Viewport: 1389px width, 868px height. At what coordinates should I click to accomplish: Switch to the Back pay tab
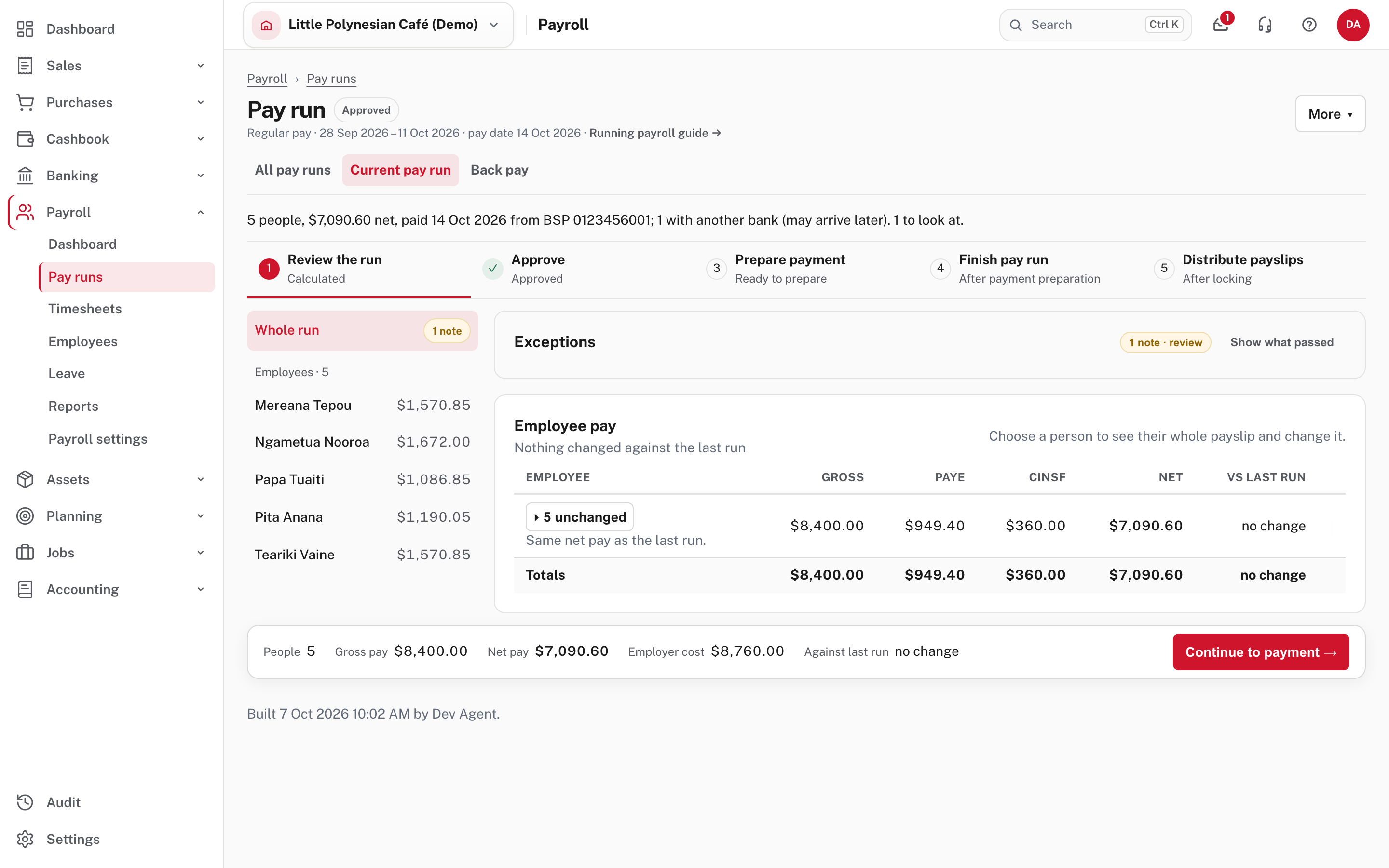499,170
